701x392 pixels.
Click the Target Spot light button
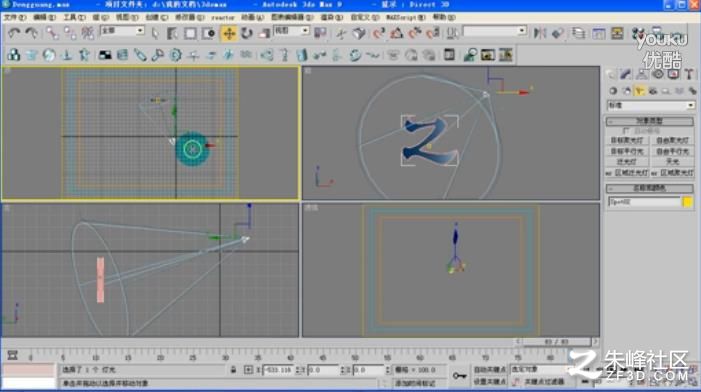tap(626, 141)
